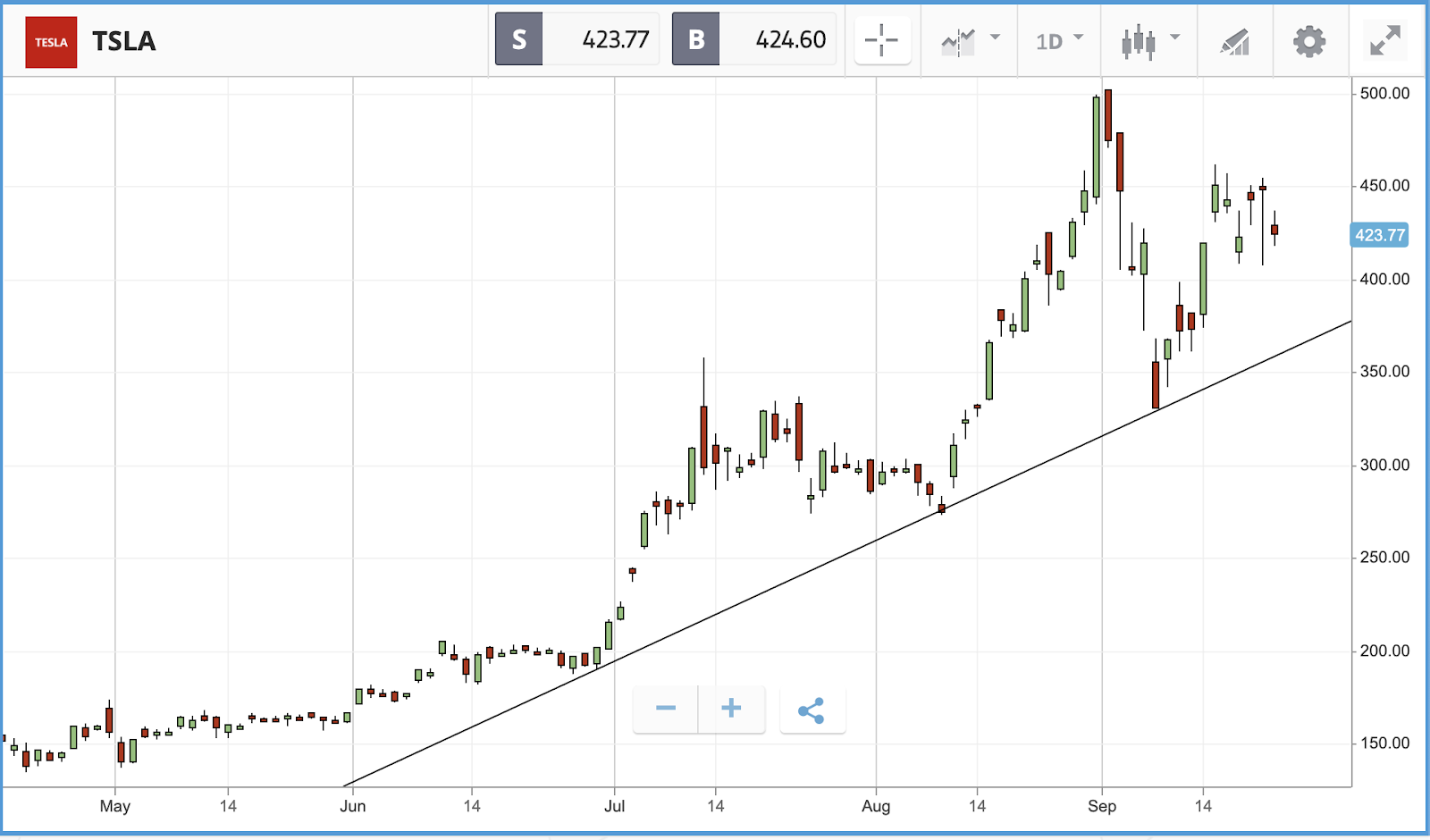
Task: Open chart settings gear icon
Action: 1309,41
